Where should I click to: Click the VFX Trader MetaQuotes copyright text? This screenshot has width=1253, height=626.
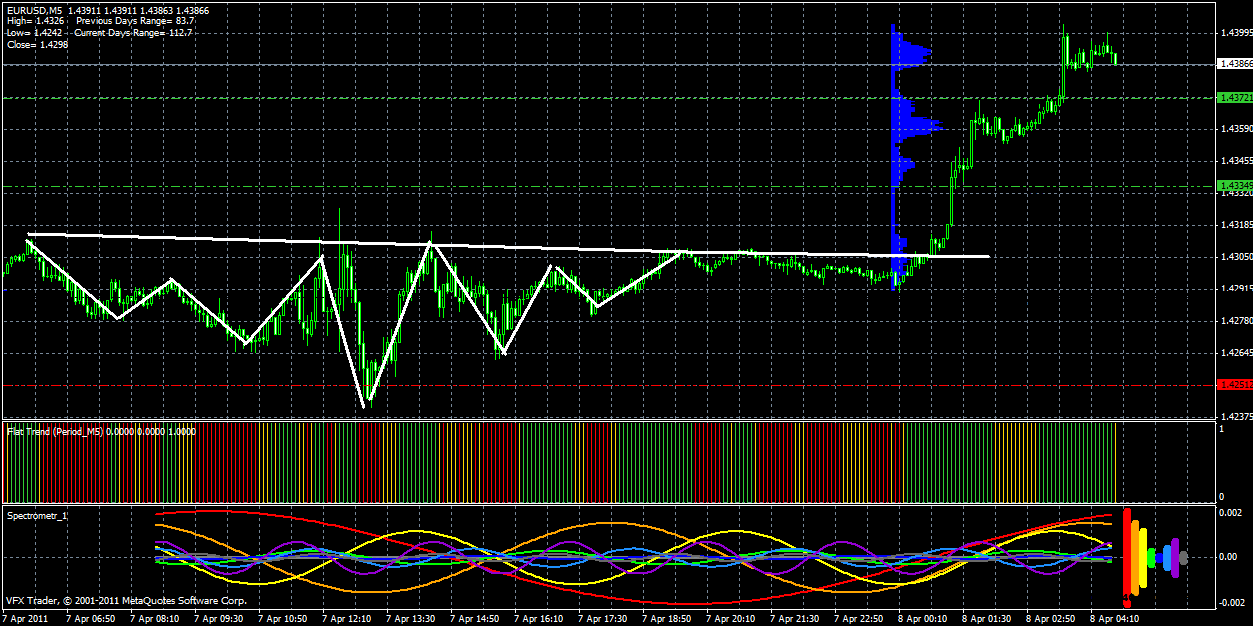pos(125,601)
